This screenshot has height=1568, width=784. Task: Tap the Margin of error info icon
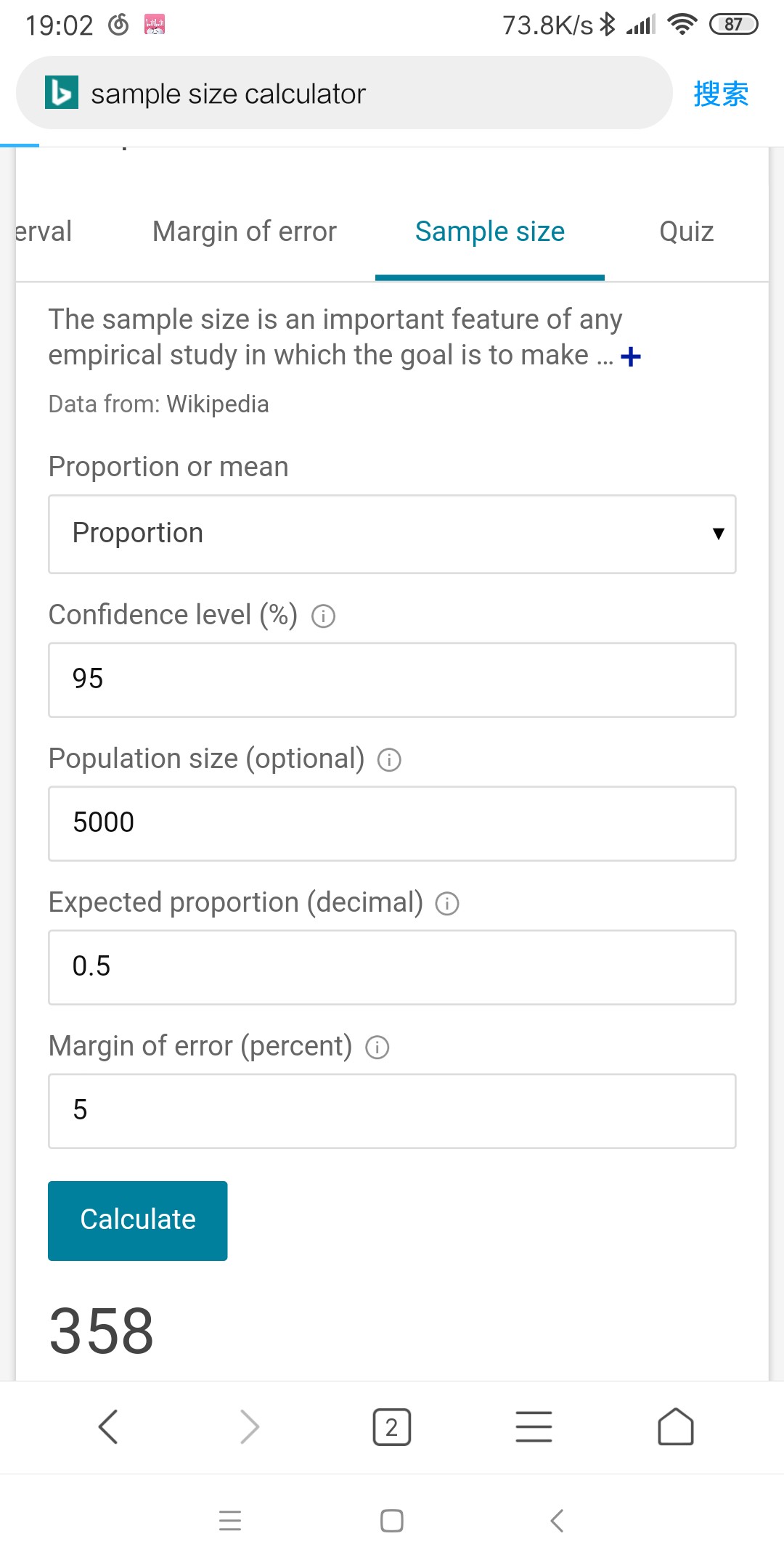[377, 1048]
